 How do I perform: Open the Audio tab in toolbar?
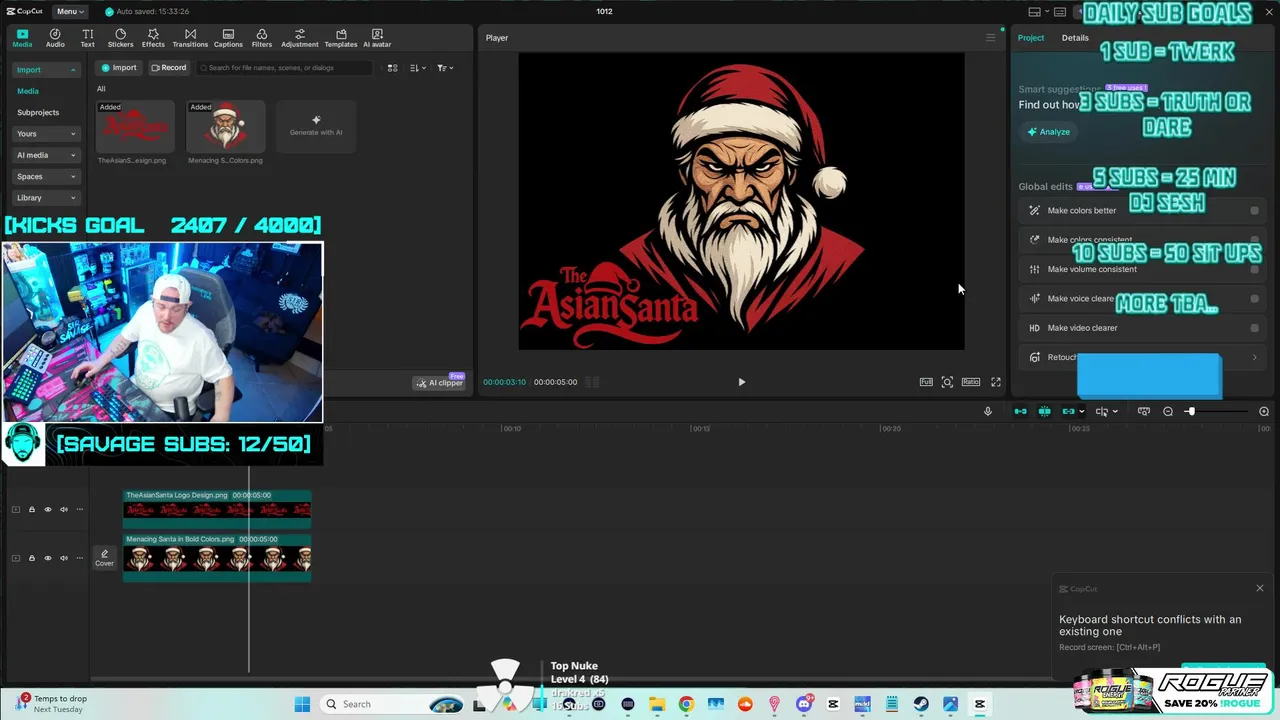55,38
